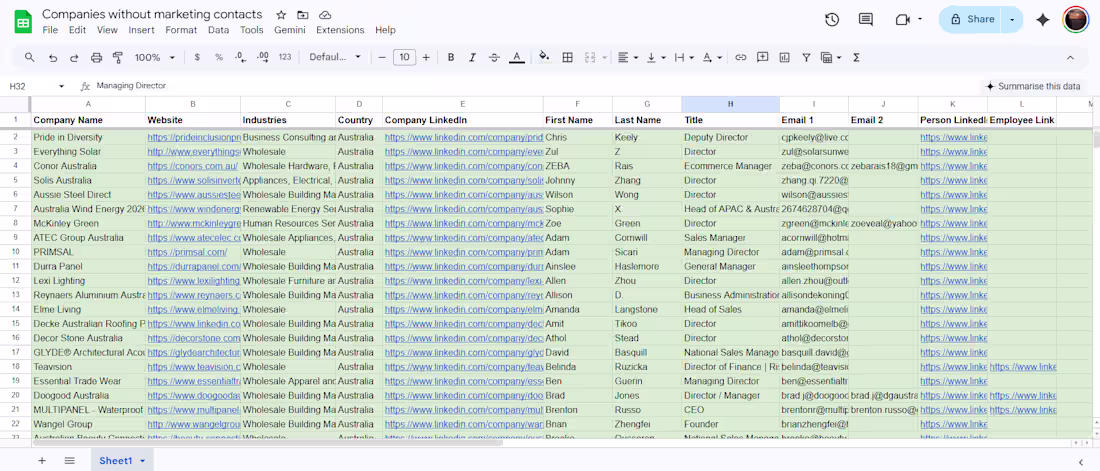Start a meeting with the camera icon
Image resolution: width=1100 pixels, height=471 pixels.
tap(903, 20)
